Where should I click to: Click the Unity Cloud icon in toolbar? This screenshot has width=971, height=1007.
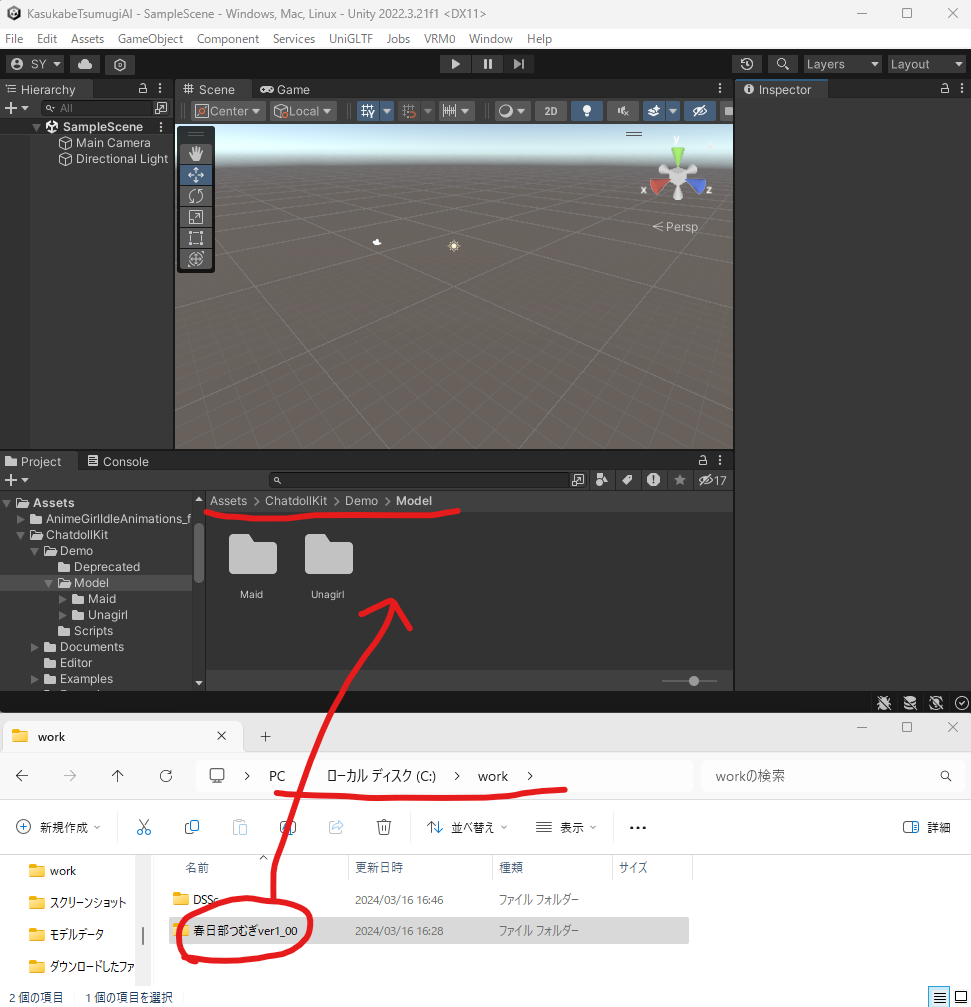click(85, 64)
